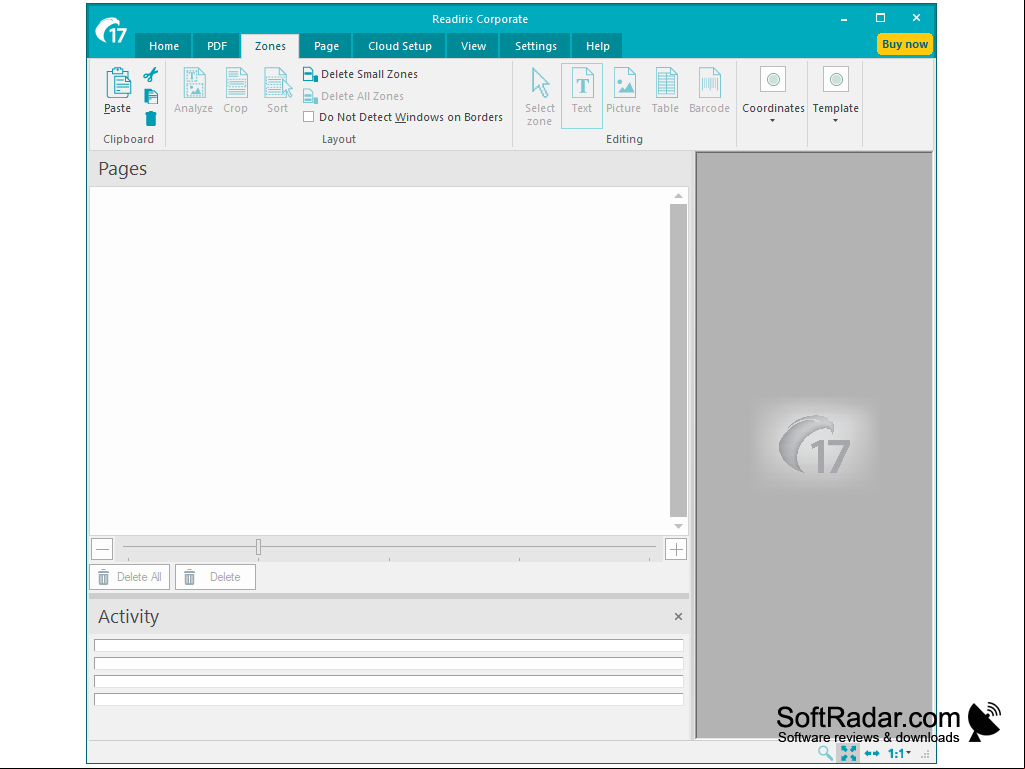Viewport: 1025px width, 769px height.
Task: Click the Buy now button
Action: (x=905, y=44)
